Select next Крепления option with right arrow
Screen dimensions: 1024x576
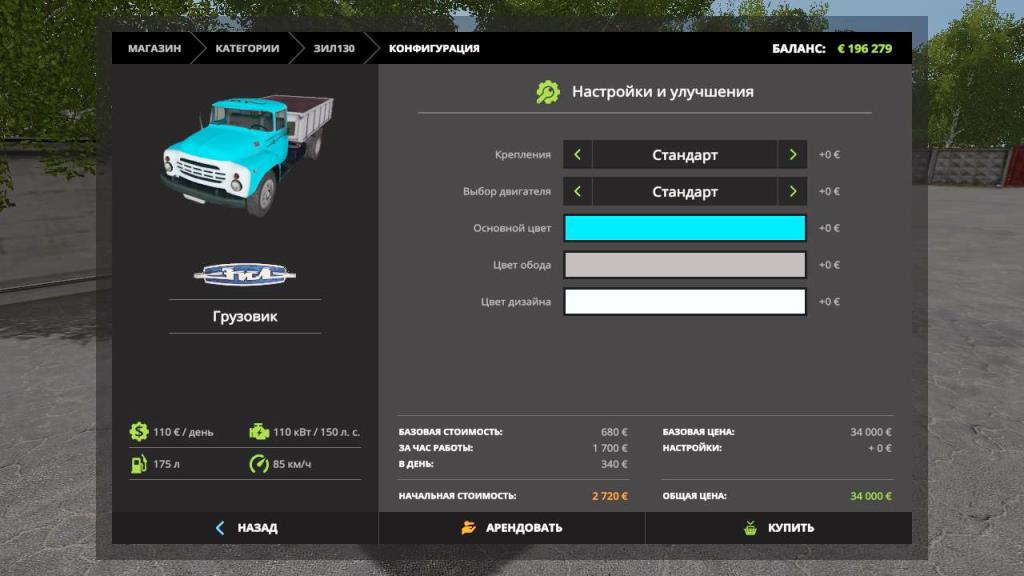pos(792,155)
